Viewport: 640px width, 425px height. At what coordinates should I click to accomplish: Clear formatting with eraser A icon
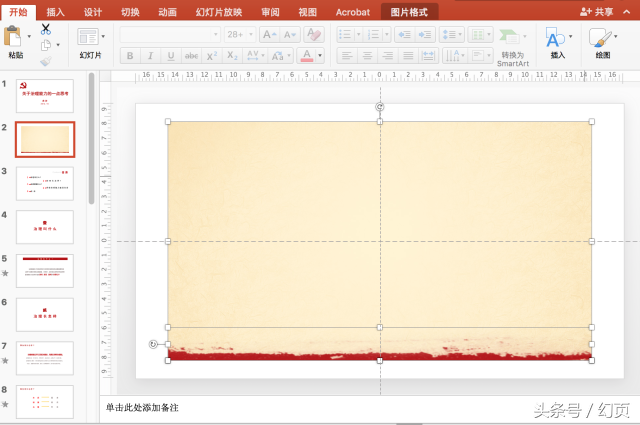(x=314, y=35)
